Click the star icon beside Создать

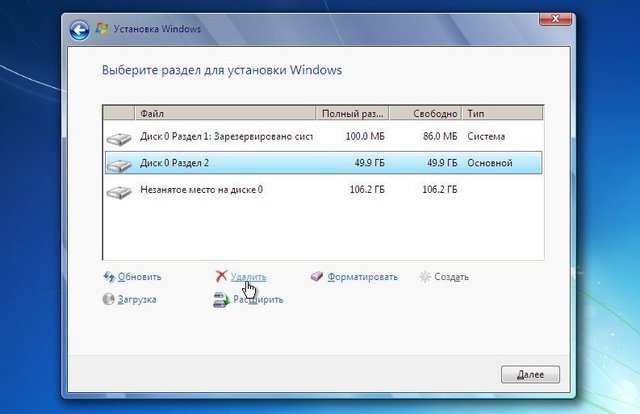[425, 276]
